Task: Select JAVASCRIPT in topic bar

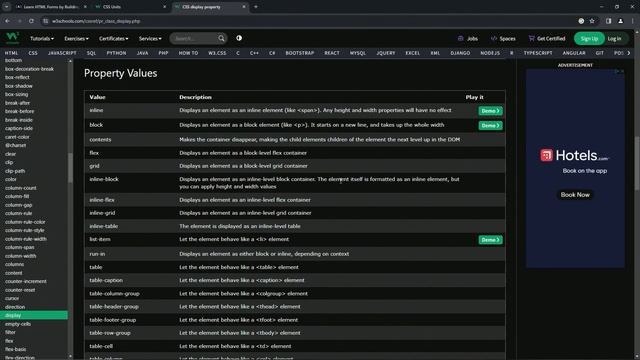Action: 62,53
